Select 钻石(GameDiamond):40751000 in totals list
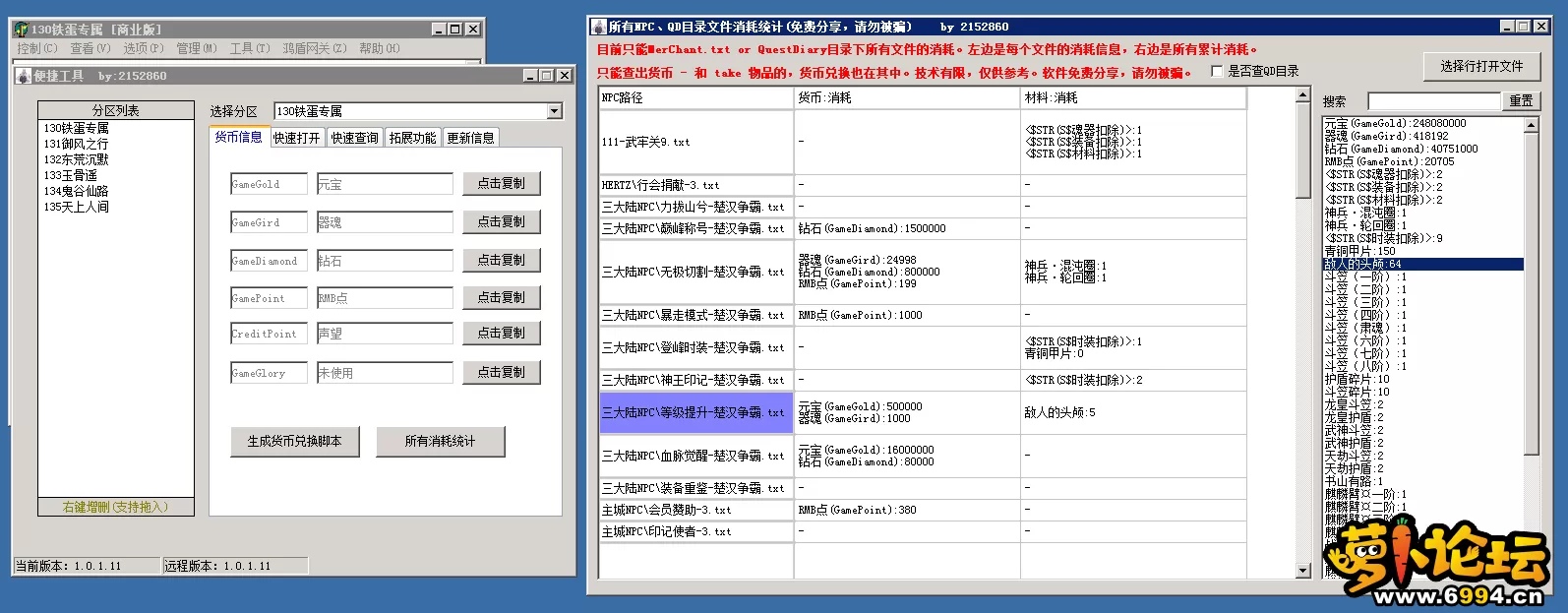 (x=1422, y=149)
